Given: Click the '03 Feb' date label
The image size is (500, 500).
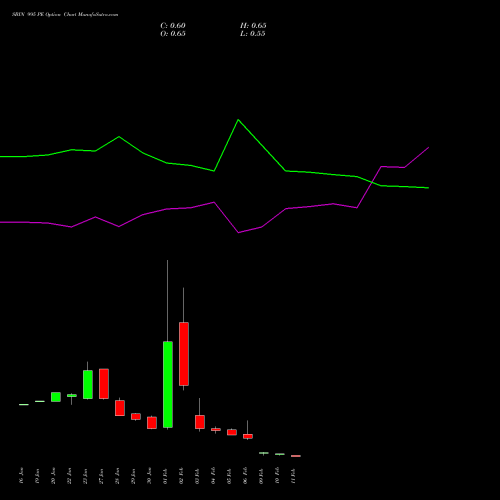Looking at the screenshot, I should [198, 476].
